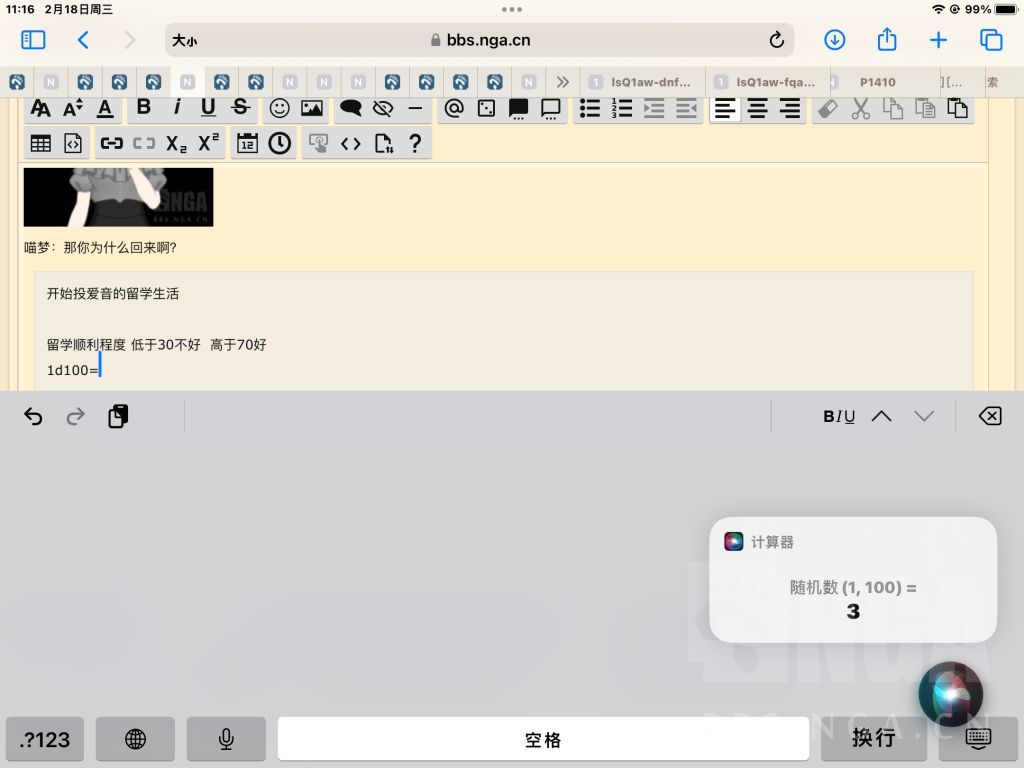The image size is (1024, 768).
Task: Click the insert image icon
Action: click(x=312, y=108)
